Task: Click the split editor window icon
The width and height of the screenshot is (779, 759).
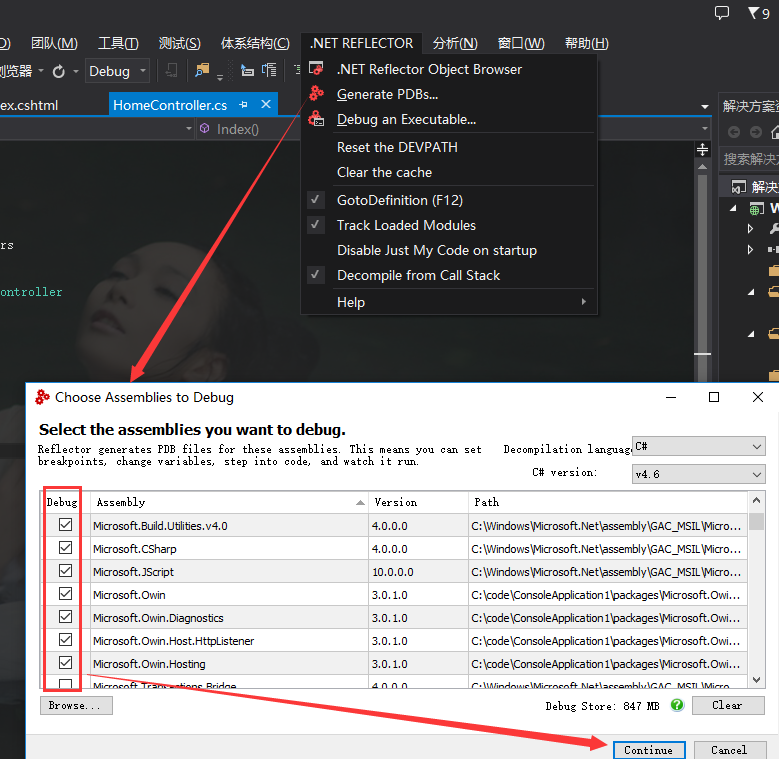Action: pos(702,149)
